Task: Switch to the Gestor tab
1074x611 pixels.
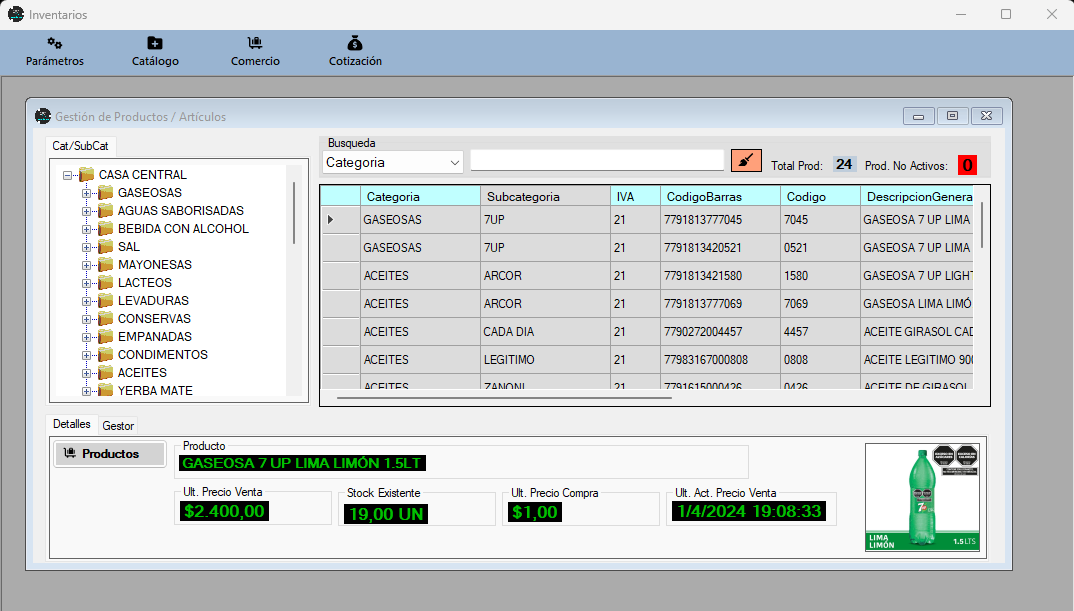Action: 118,426
